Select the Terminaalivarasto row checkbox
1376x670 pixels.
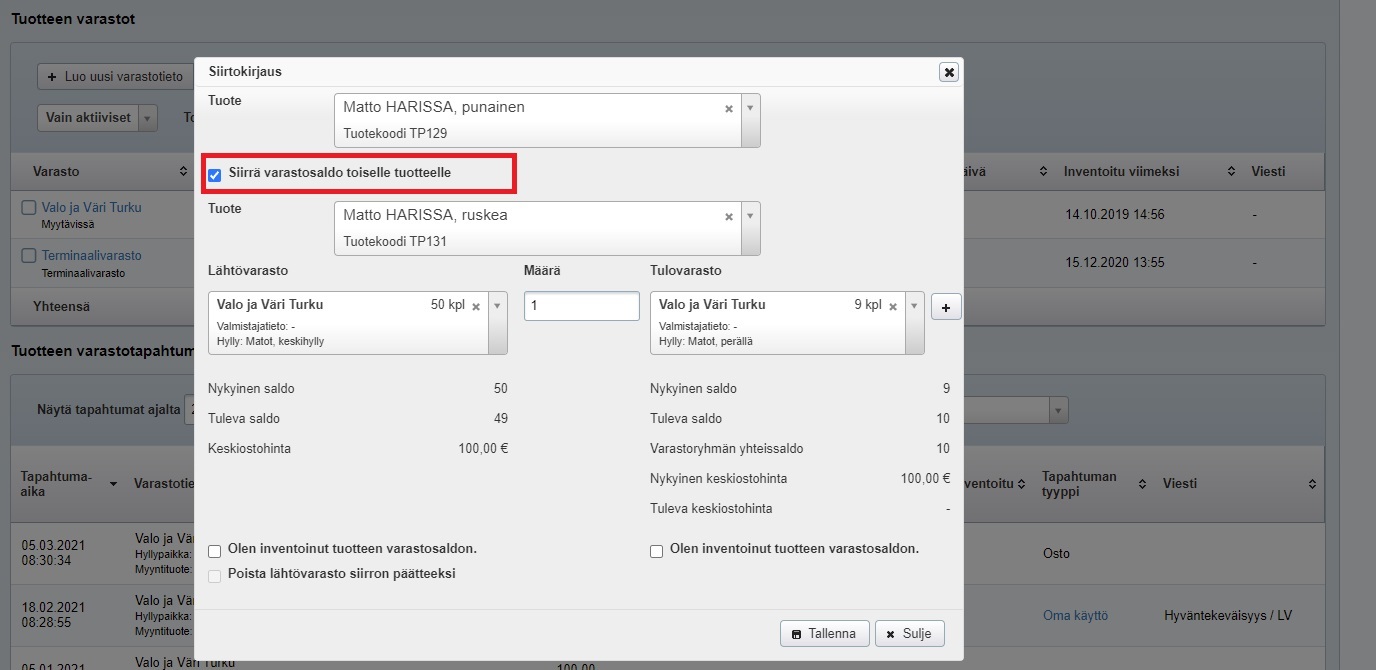(x=29, y=256)
